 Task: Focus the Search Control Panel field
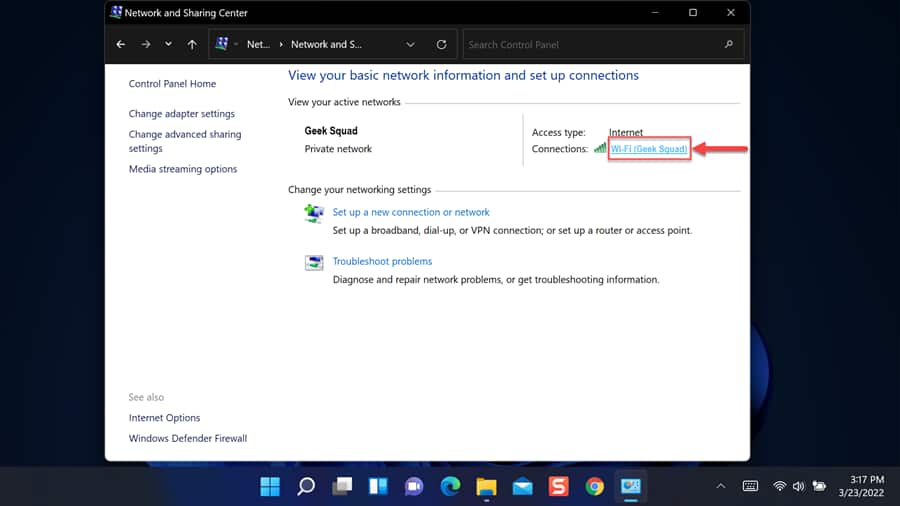[603, 44]
